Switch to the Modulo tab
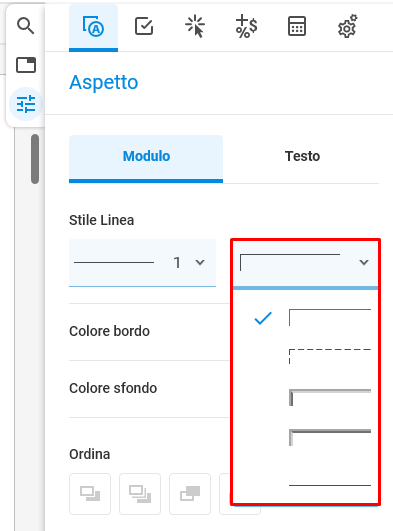393x531 pixels. point(146,158)
